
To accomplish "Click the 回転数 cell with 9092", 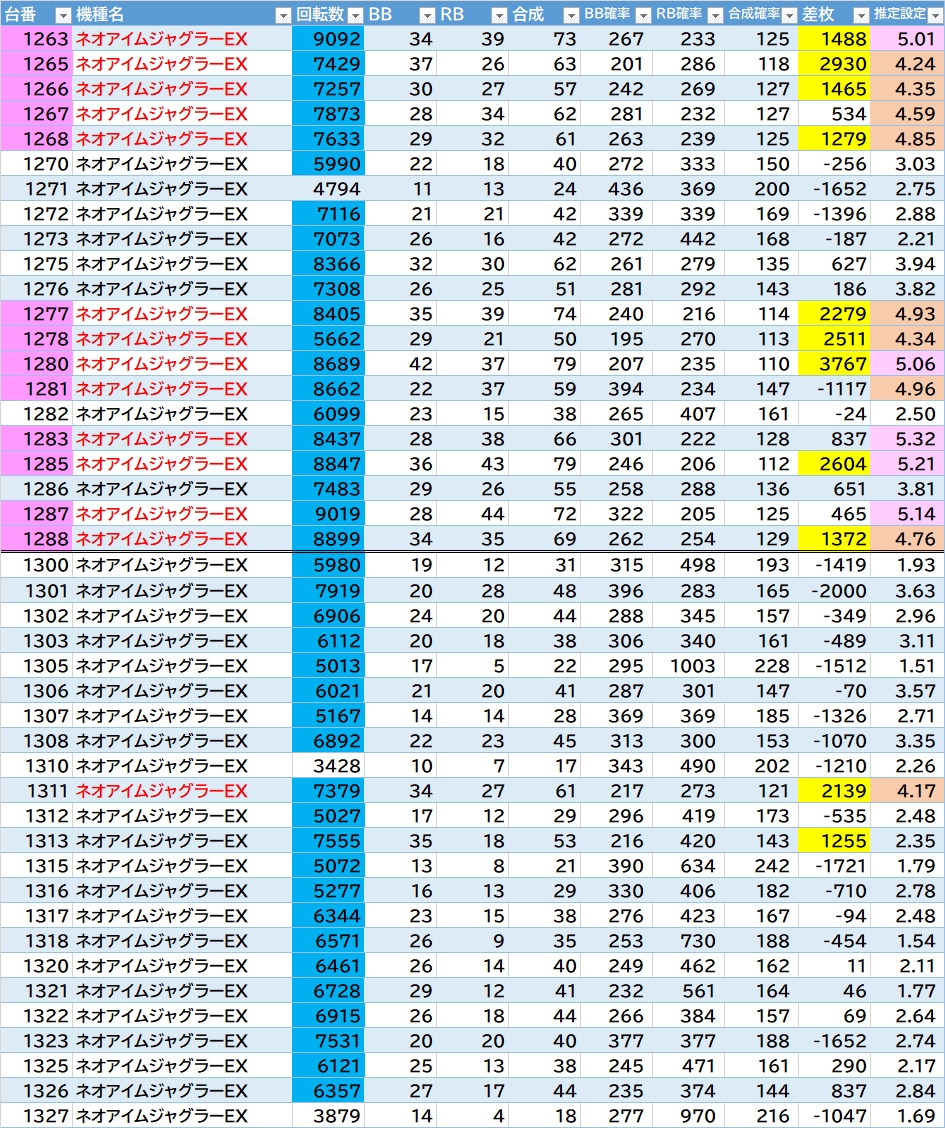I will coord(329,39).
